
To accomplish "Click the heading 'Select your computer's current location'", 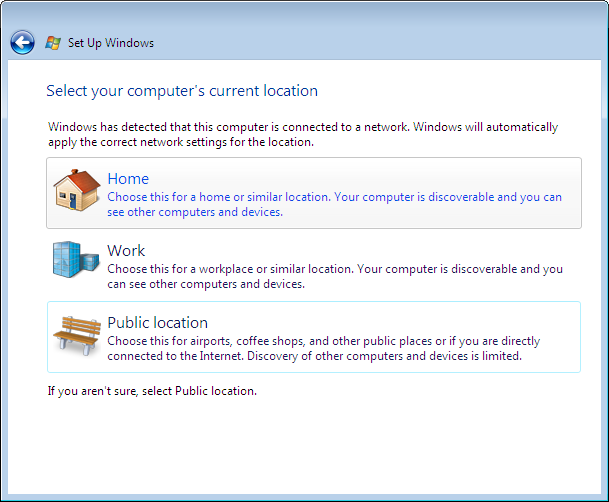I will (x=182, y=91).
